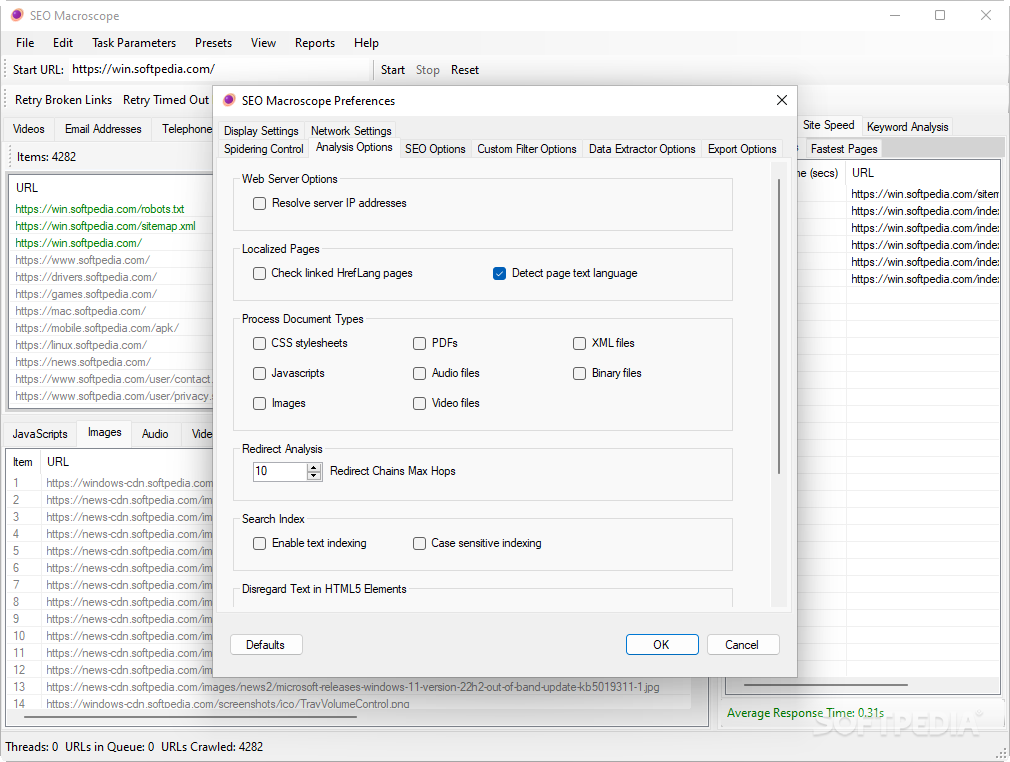Cancel the preferences dialog
1010x762 pixels.
pos(742,645)
